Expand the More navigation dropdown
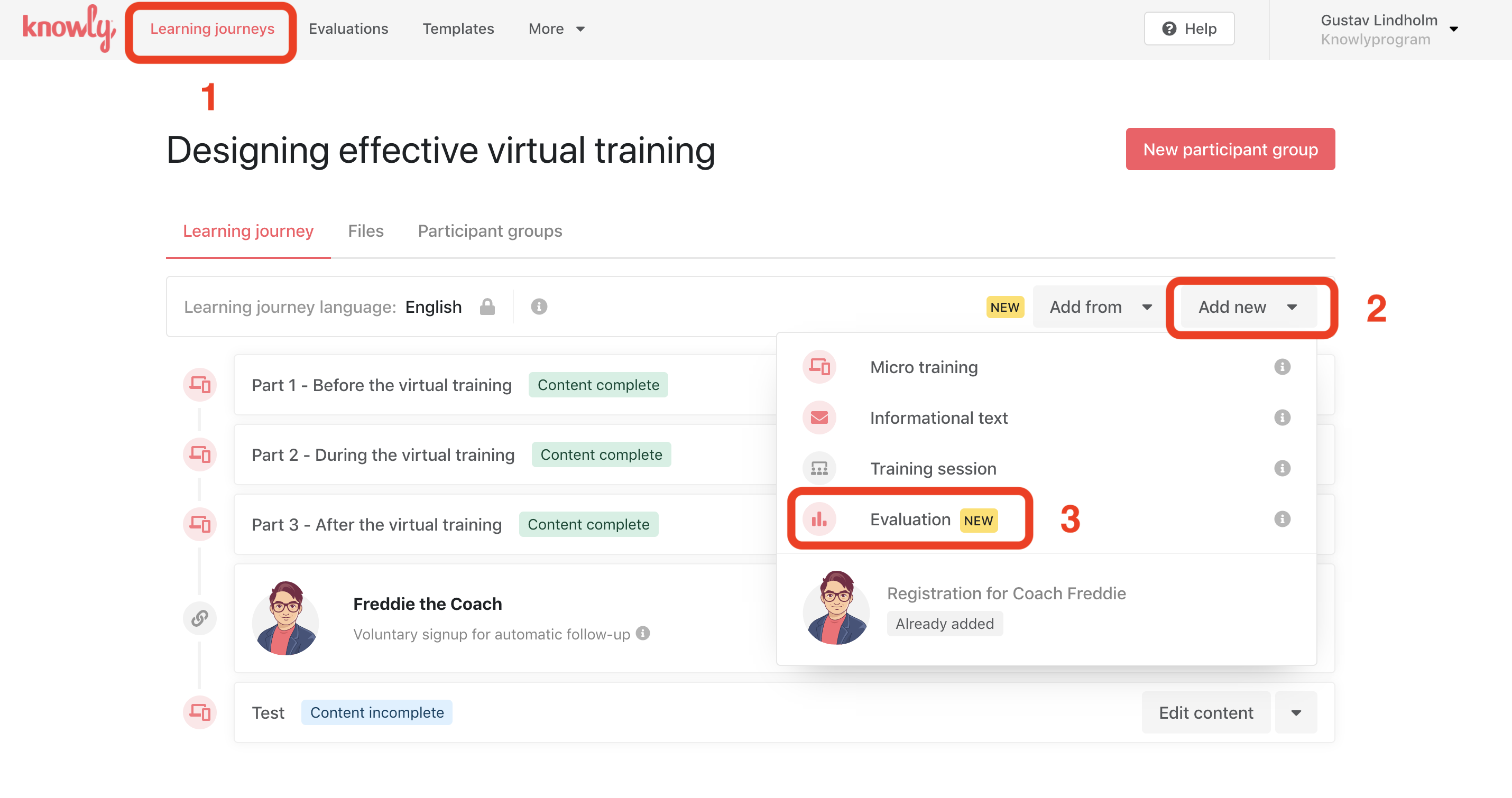This screenshot has width=1512, height=798. tap(556, 29)
